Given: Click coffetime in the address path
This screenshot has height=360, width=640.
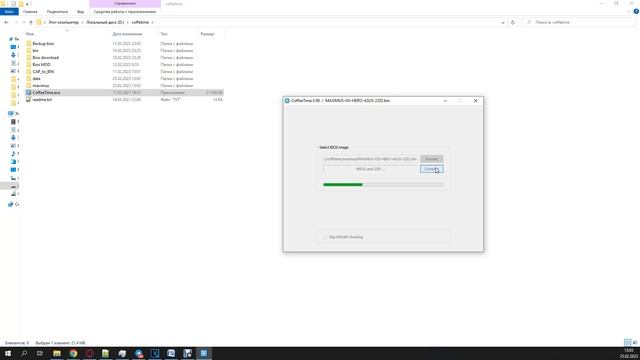Looking at the screenshot, I should 140,22.
